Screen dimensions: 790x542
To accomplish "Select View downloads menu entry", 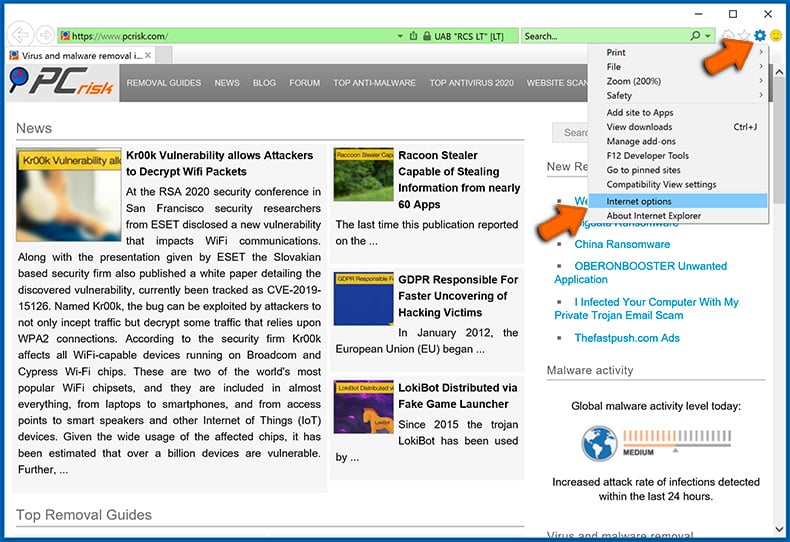I will tap(678, 127).
